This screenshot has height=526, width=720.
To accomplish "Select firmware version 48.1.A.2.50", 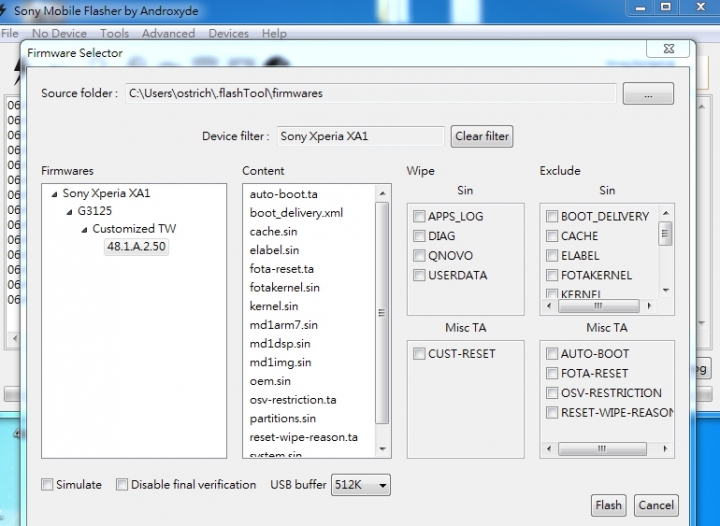I will pos(136,246).
